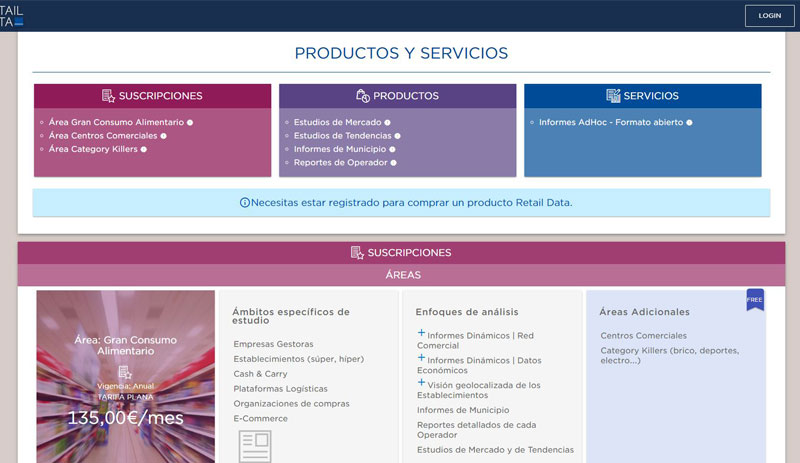Click the LOGIN button

point(769,16)
